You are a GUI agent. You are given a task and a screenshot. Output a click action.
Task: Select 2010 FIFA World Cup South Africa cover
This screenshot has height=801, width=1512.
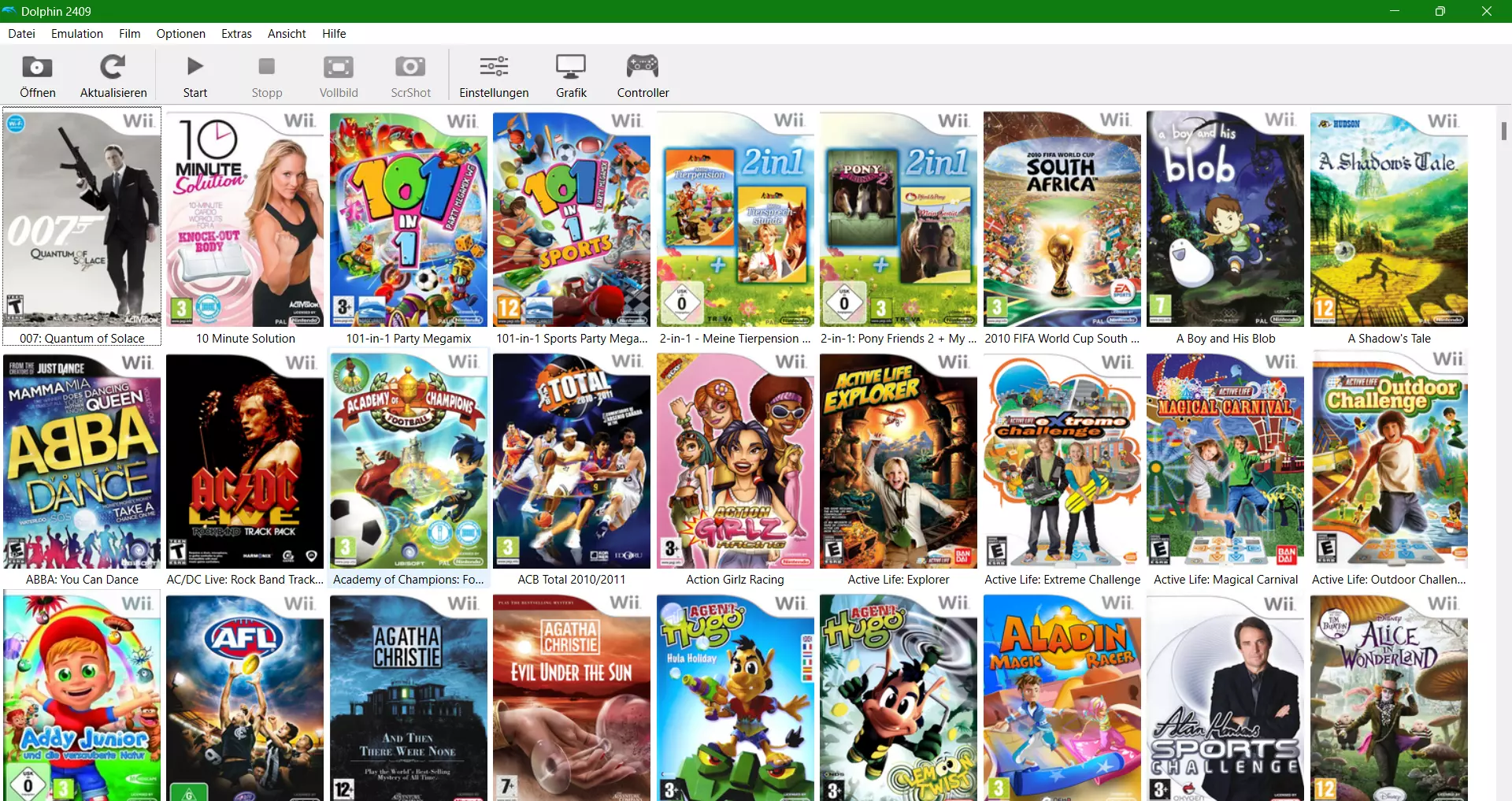pos(1062,219)
